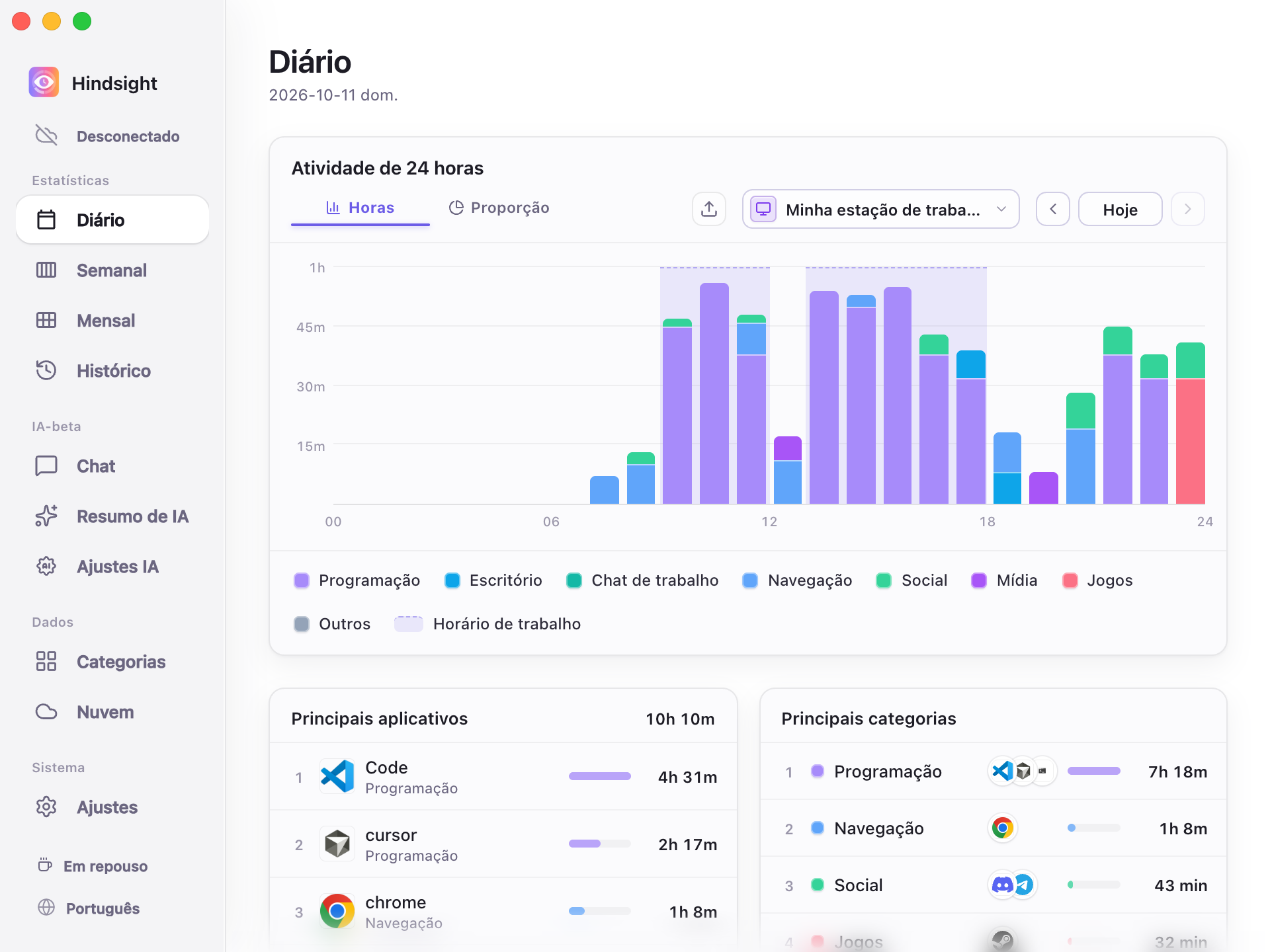The width and height of the screenshot is (1270, 952).
Task: Click the Social legend color swatch
Action: pos(884,580)
